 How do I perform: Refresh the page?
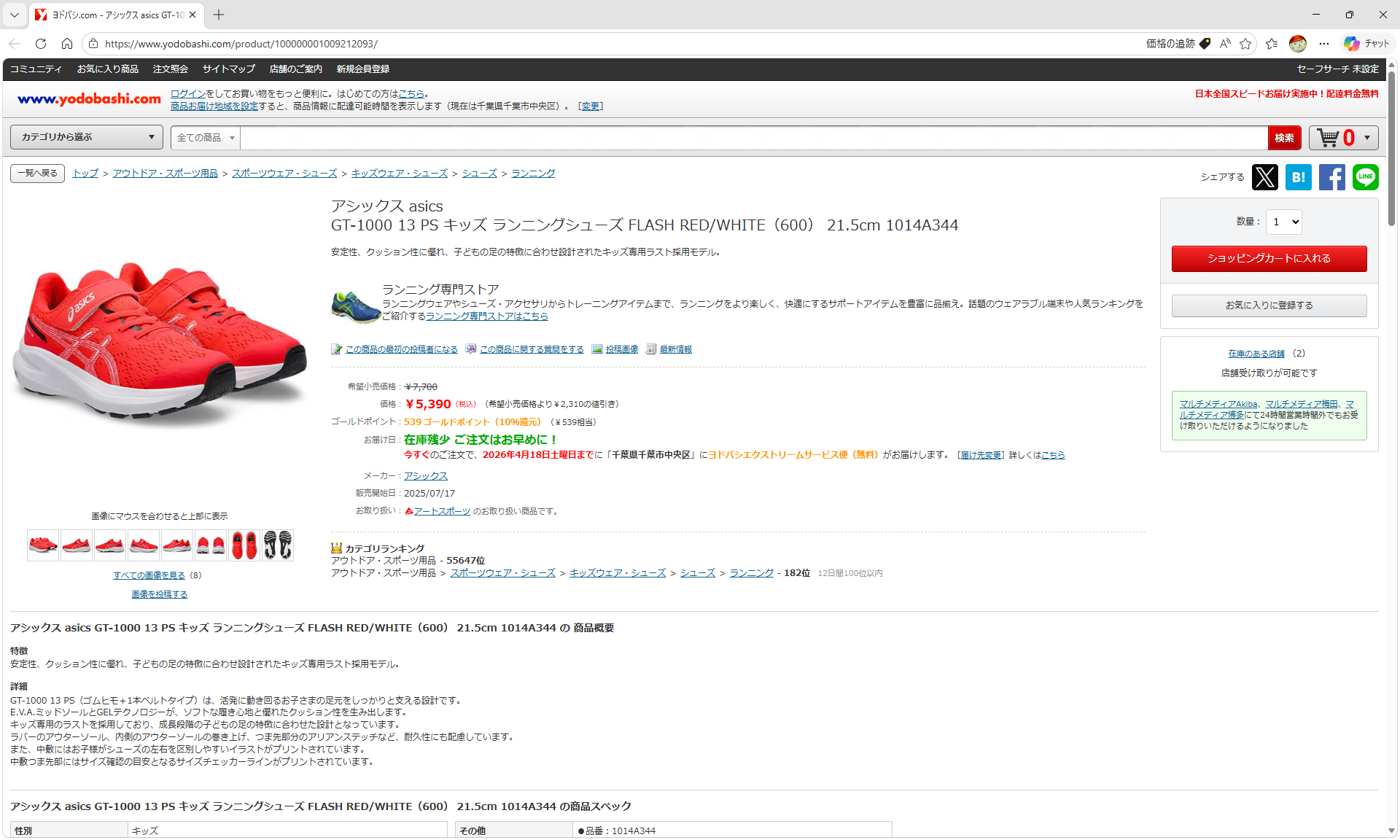(x=41, y=44)
